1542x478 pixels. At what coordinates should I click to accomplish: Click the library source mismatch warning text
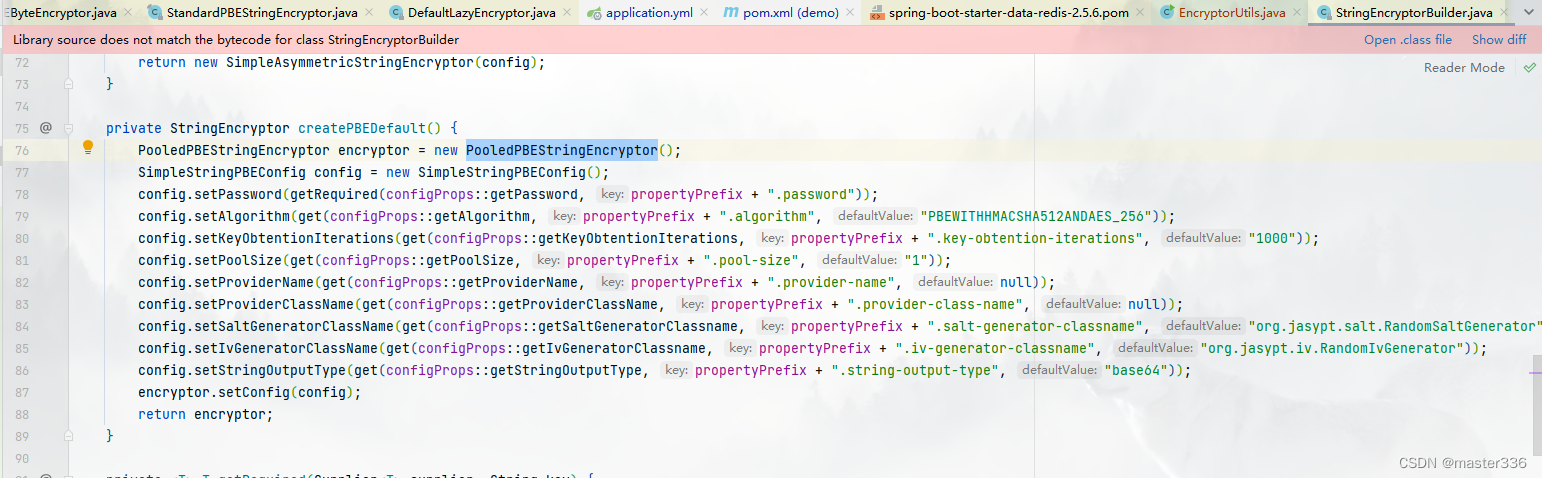[x=236, y=40]
